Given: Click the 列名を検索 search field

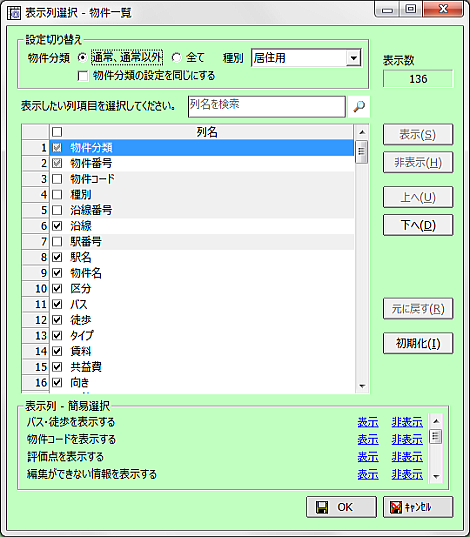Looking at the screenshot, I should click(x=267, y=107).
